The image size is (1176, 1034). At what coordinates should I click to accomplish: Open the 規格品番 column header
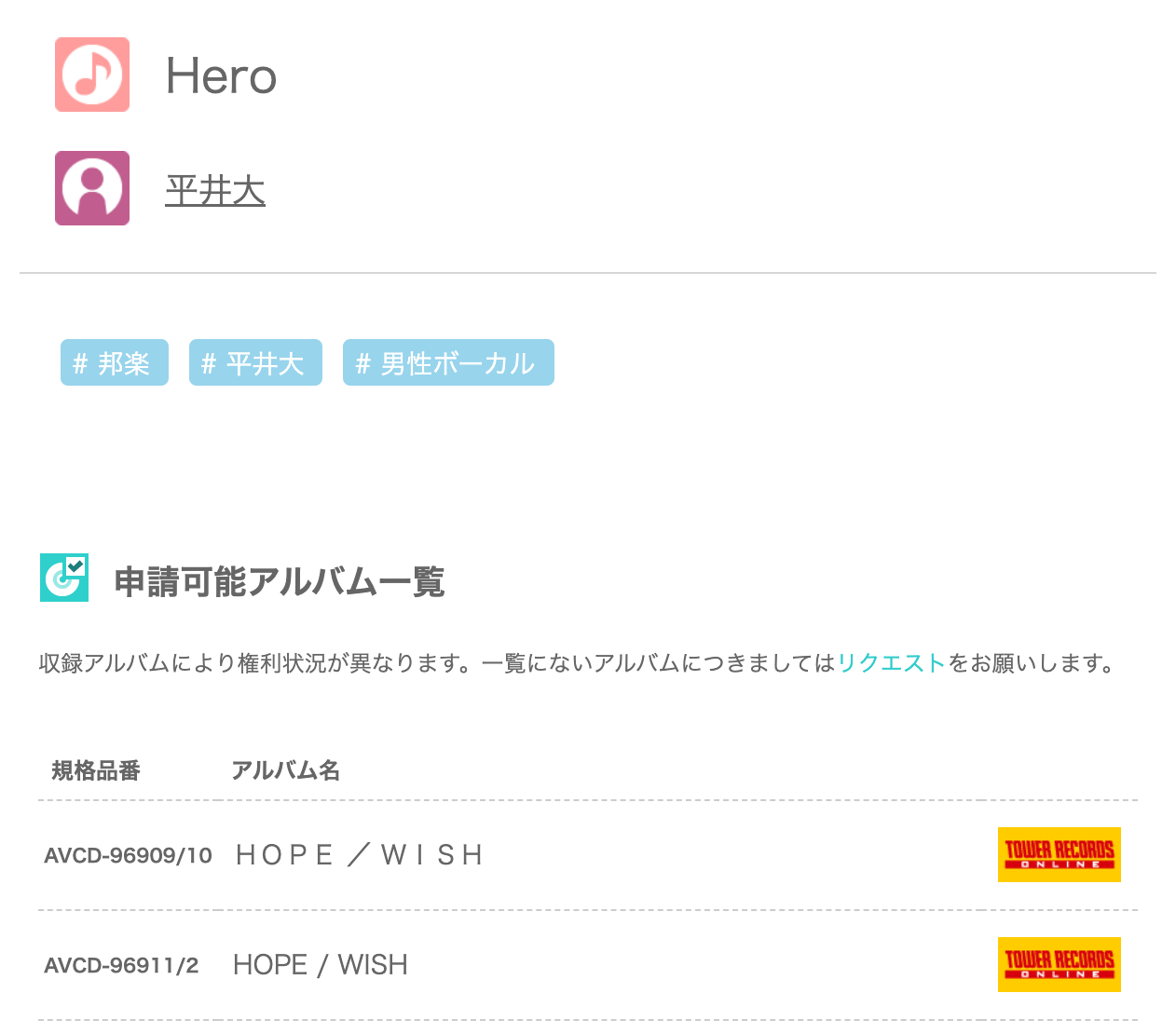pos(96,770)
